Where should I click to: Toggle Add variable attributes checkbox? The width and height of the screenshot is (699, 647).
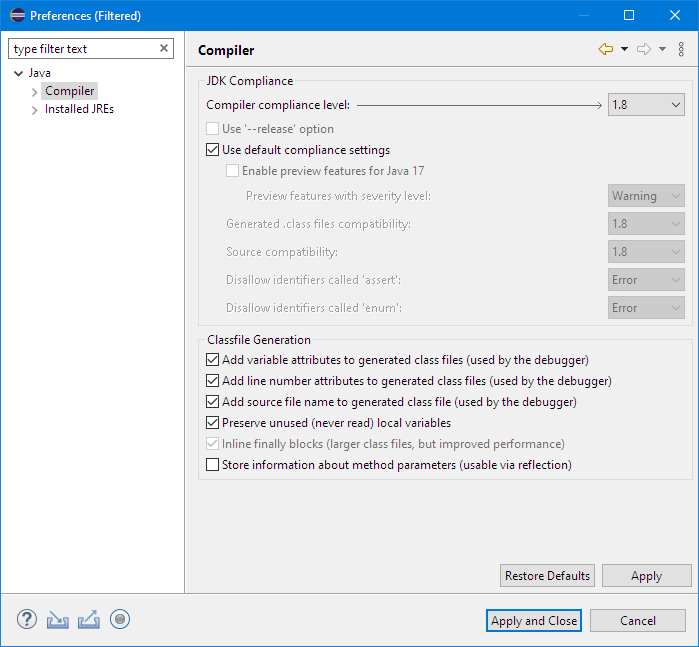212,359
